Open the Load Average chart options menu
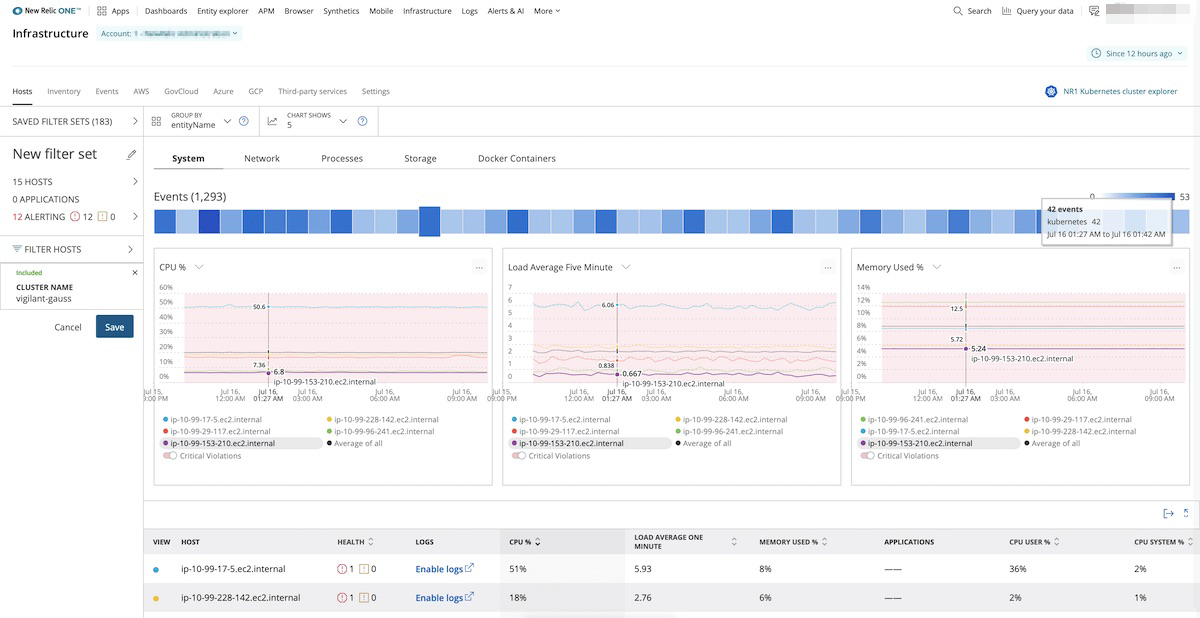 [827, 267]
